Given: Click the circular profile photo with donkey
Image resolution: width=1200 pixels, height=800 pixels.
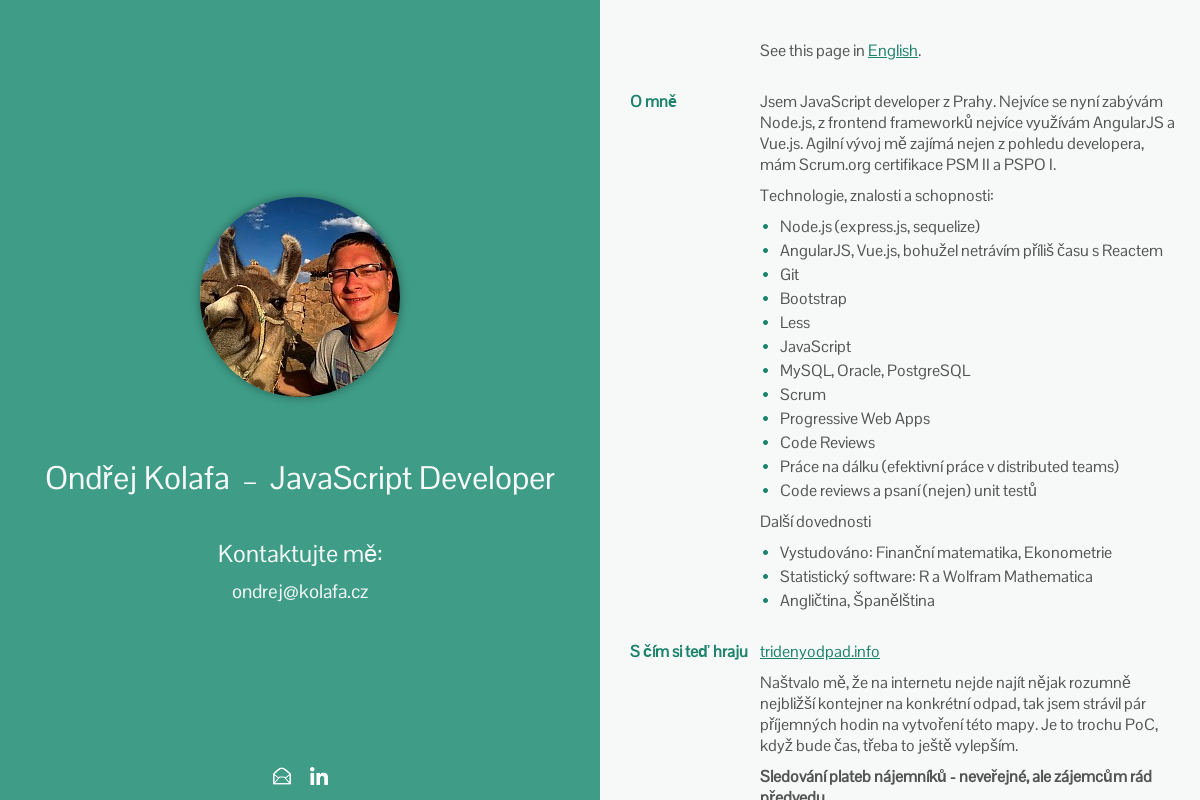Looking at the screenshot, I should (300, 297).
